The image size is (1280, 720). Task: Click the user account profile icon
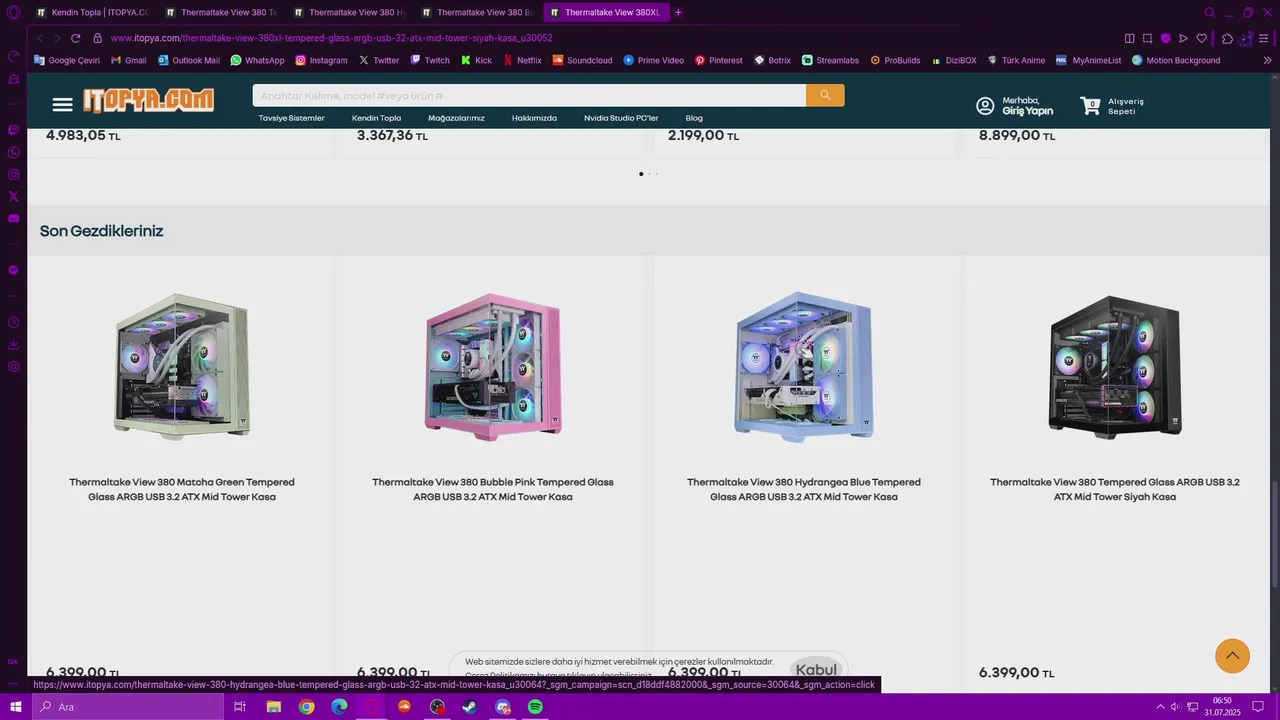point(985,105)
